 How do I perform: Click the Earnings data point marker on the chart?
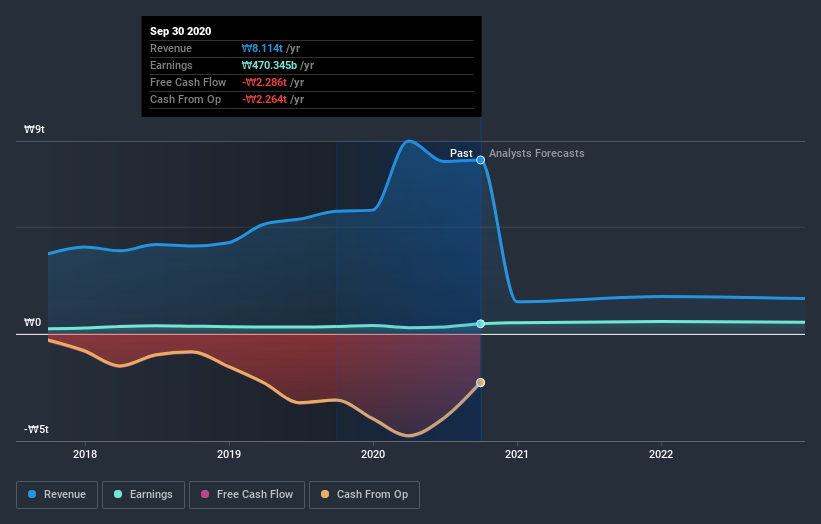tap(480, 324)
